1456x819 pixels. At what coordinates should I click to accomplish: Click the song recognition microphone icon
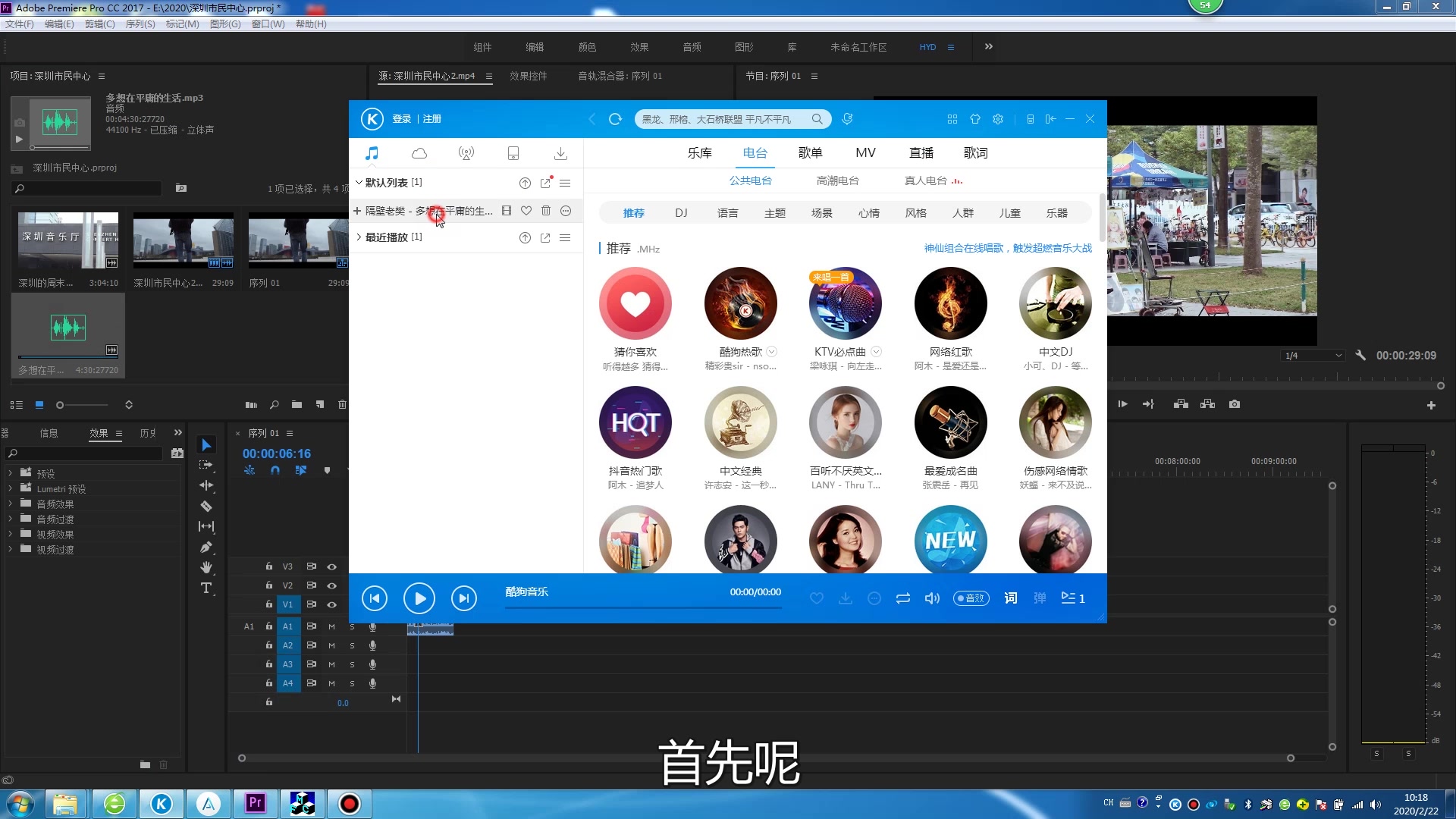847,119
